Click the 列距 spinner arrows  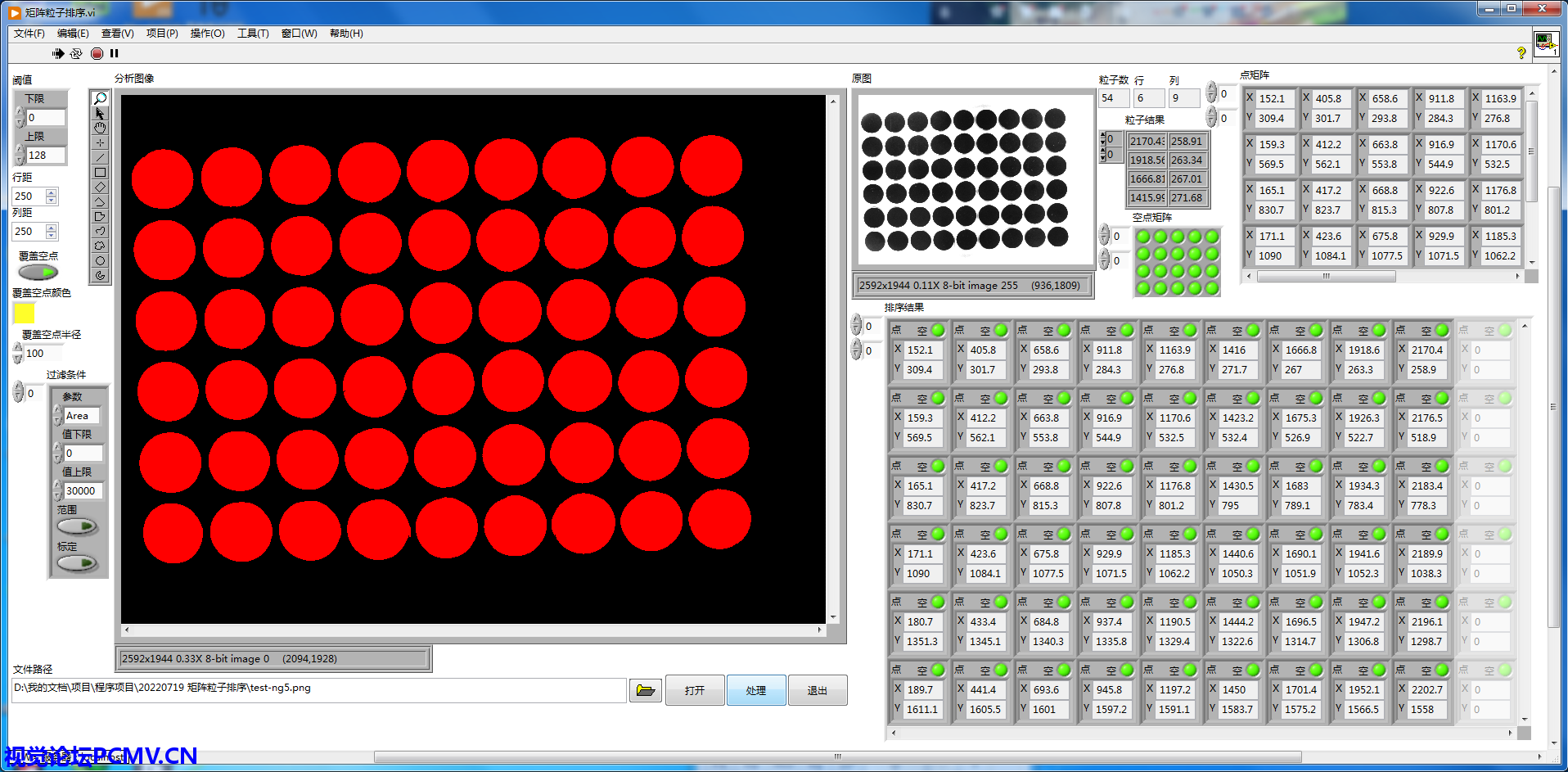52,232
